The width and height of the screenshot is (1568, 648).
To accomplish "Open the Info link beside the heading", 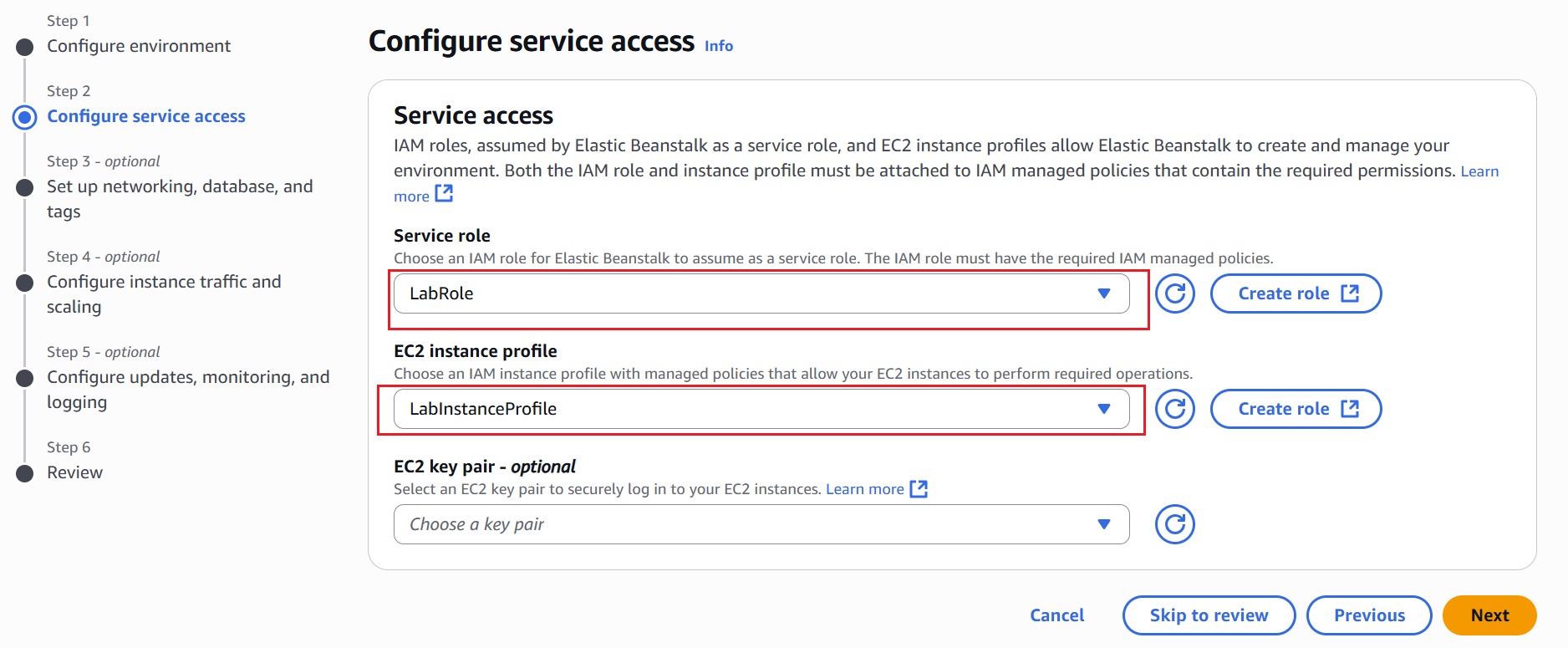I will [x=718, y=46].
